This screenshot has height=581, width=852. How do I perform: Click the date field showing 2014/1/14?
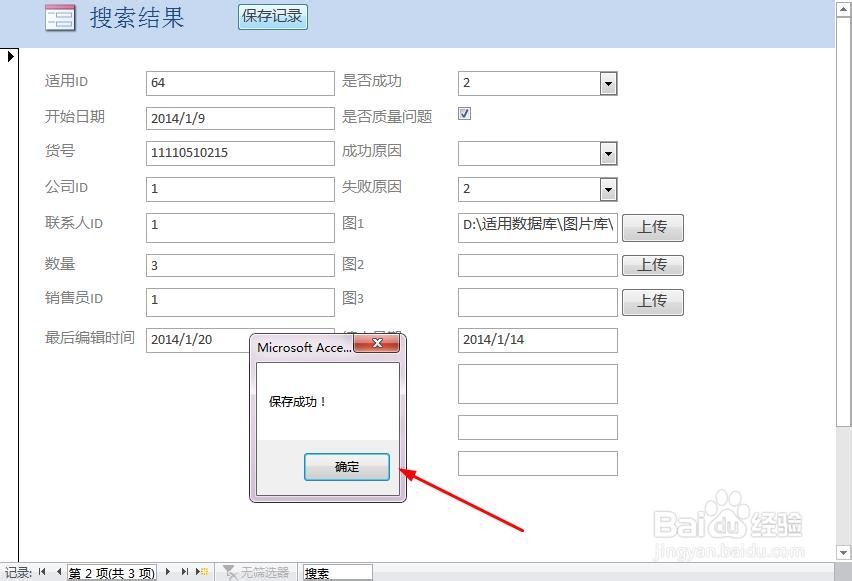pos(538,340)
